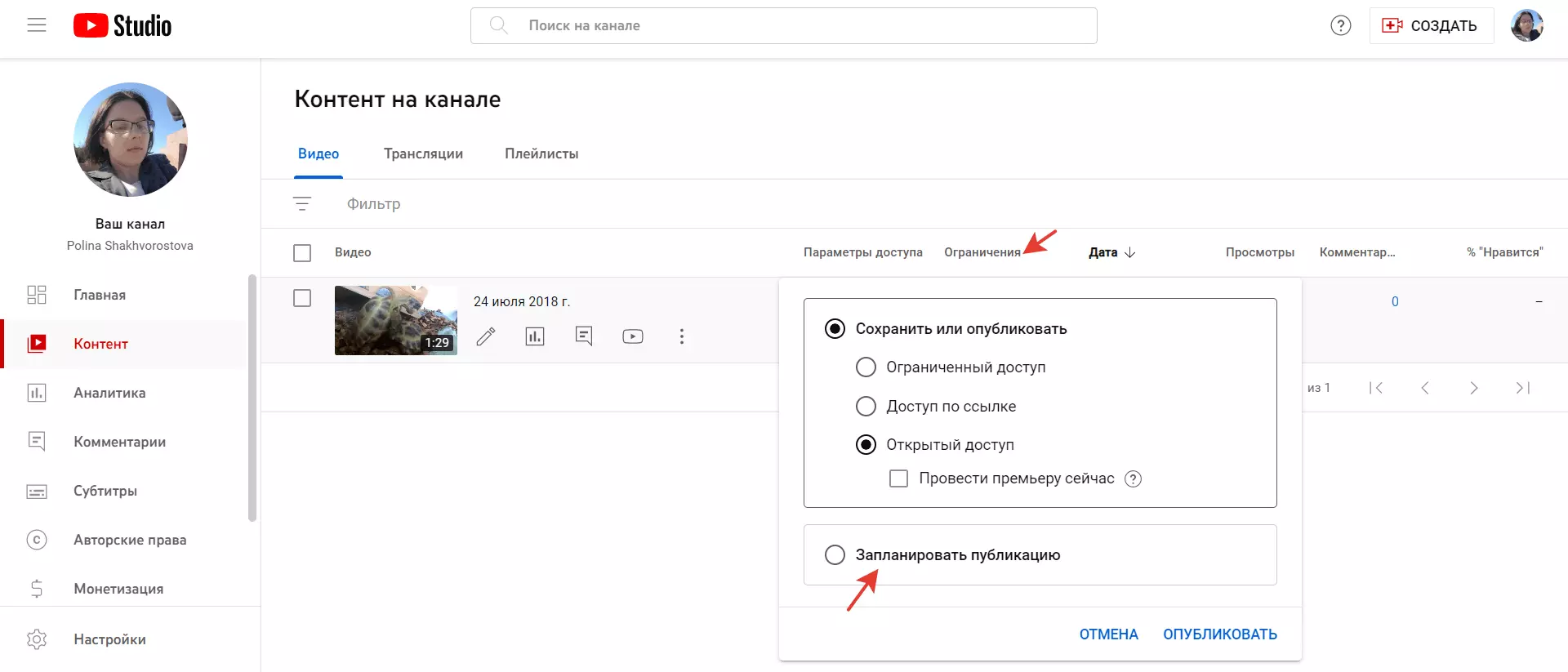Open the help question mark icon
The height and width of the screenshot is (672, 1568).
pos(1341,25)
